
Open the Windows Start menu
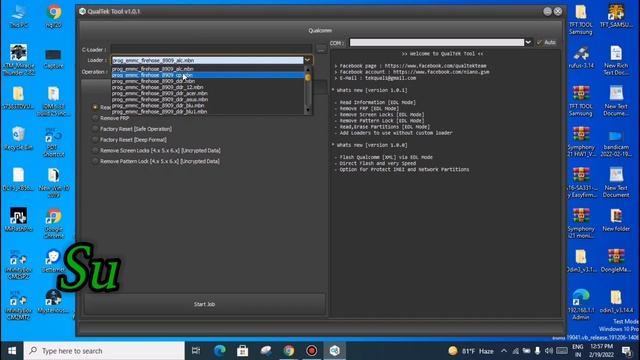point(12,351)
